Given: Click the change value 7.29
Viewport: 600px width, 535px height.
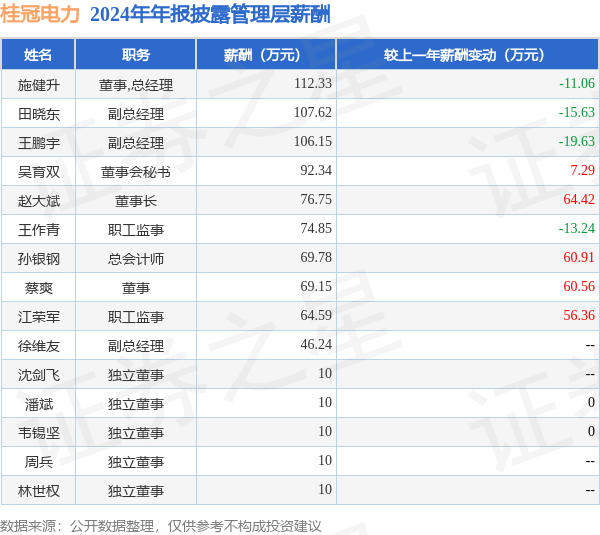Looking at the screenshot, I should click(x=582, y=170).
